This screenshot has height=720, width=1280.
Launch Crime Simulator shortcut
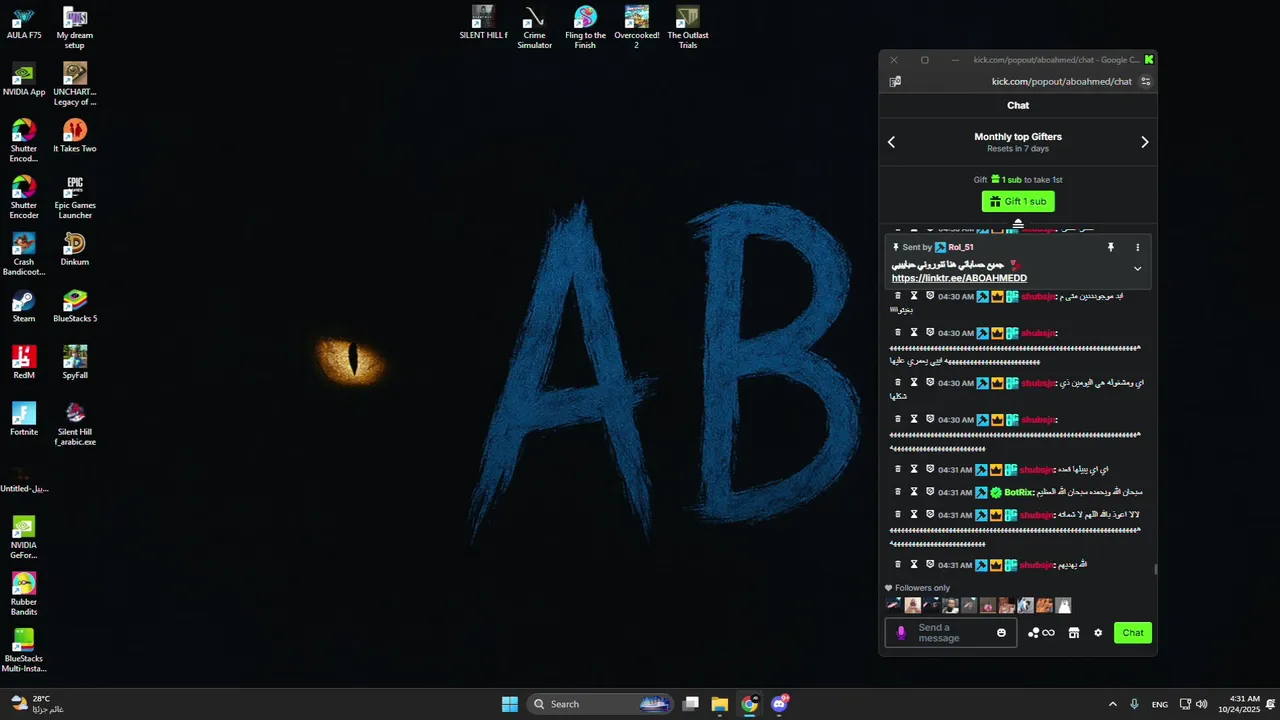(534, 28)
